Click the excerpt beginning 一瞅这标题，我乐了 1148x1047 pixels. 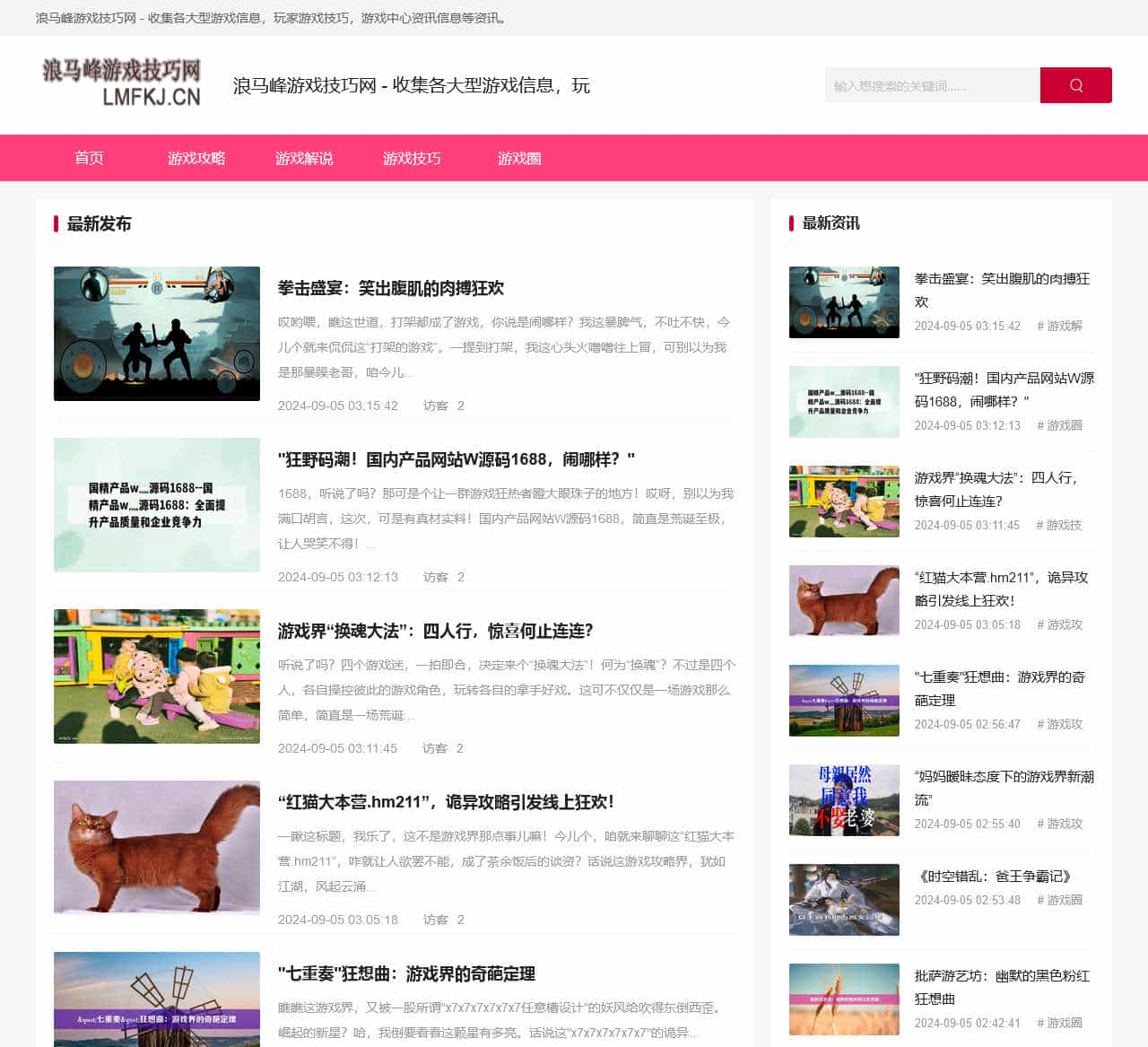507,861
